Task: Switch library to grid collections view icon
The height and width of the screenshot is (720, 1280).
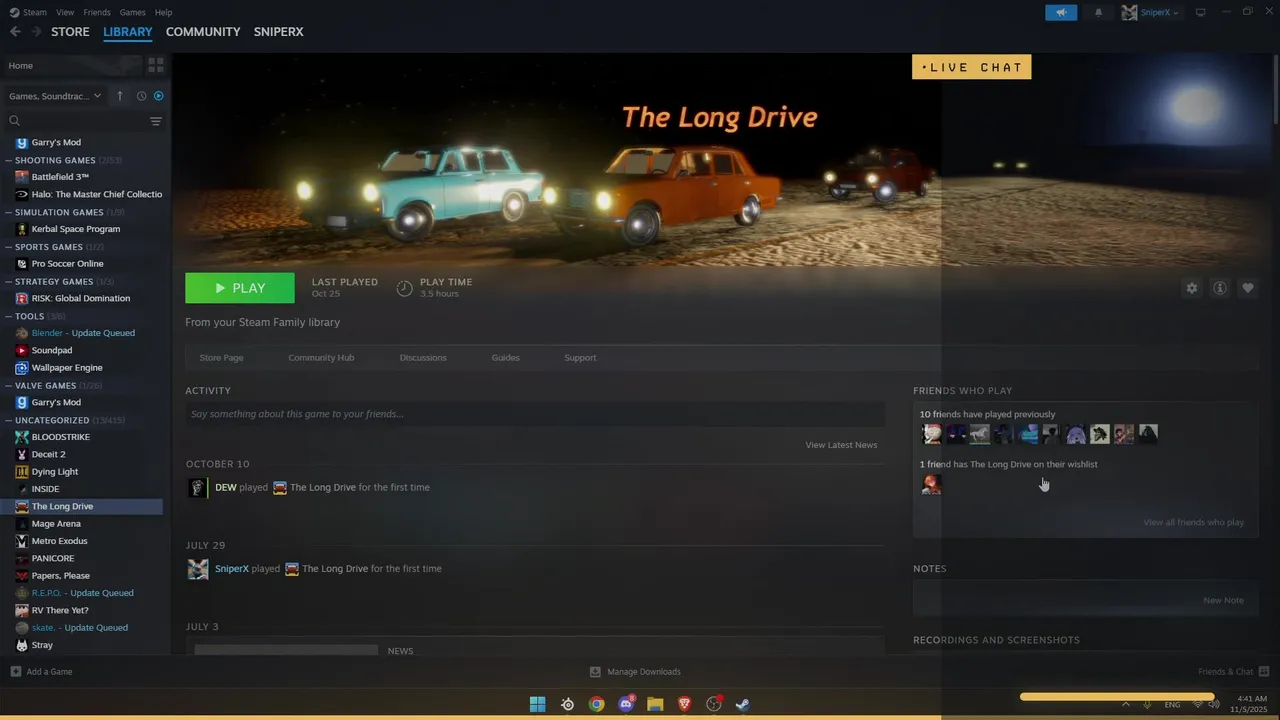Action: click(156, 65)
